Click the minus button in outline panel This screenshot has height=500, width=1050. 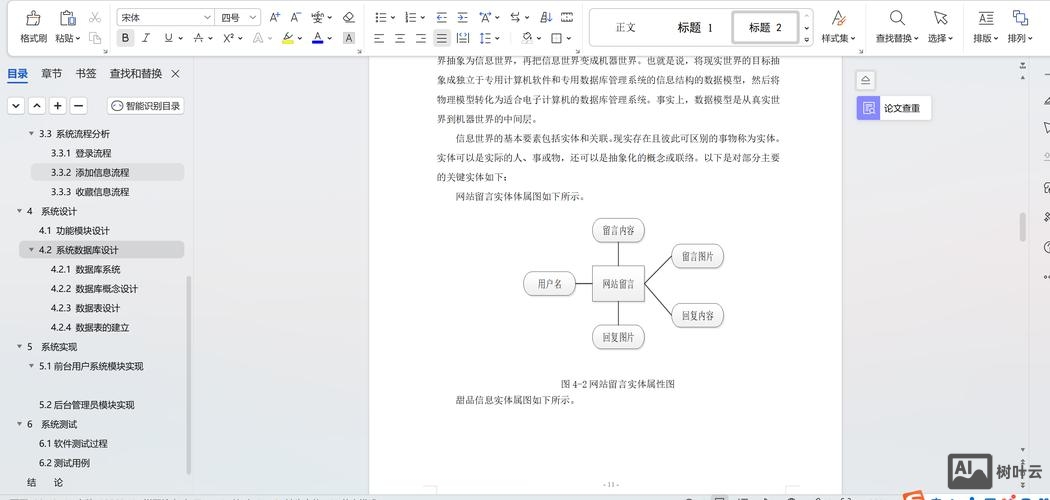click(x=78, y=106)
